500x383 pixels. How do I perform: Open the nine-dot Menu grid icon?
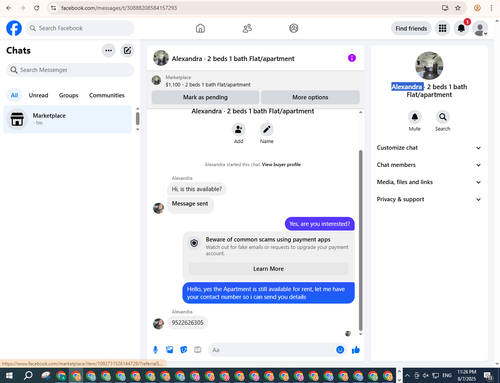click(x=442, y=28)
